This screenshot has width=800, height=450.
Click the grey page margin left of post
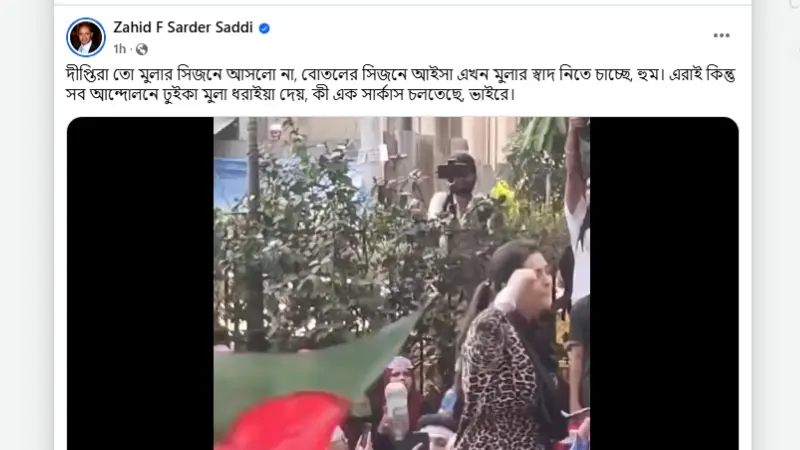click(27, 225)
